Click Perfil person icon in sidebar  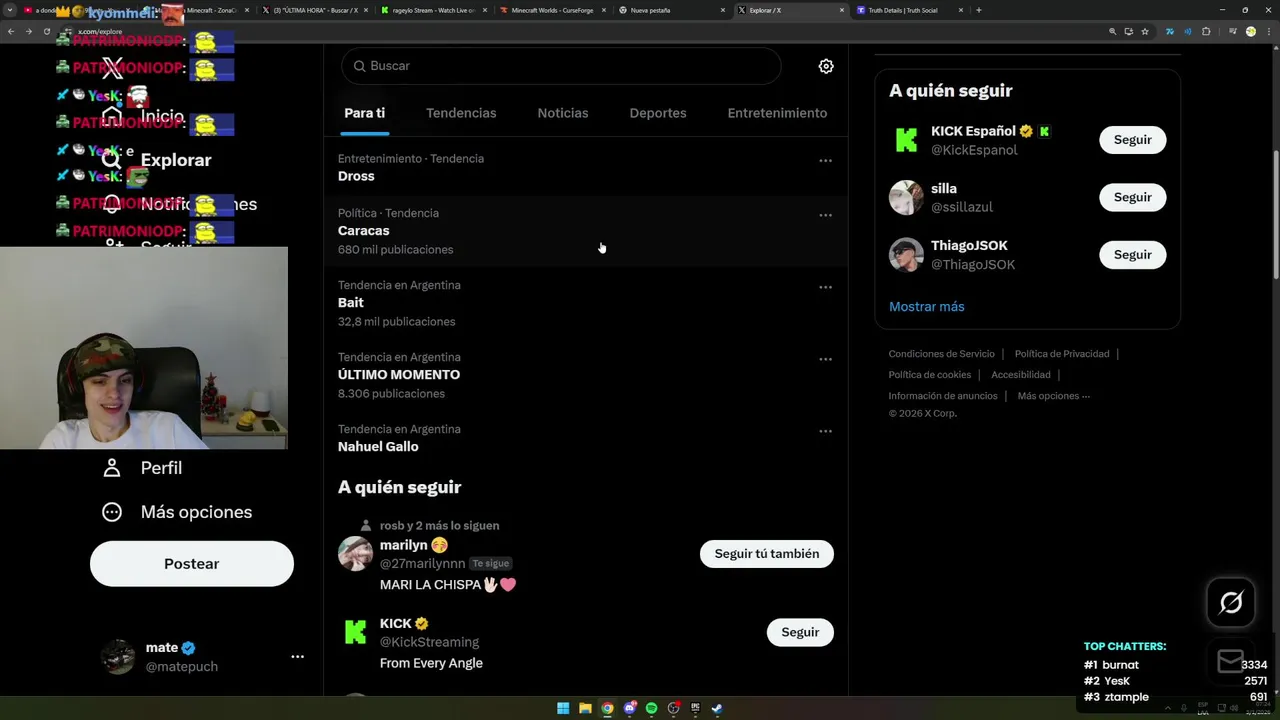112,468
